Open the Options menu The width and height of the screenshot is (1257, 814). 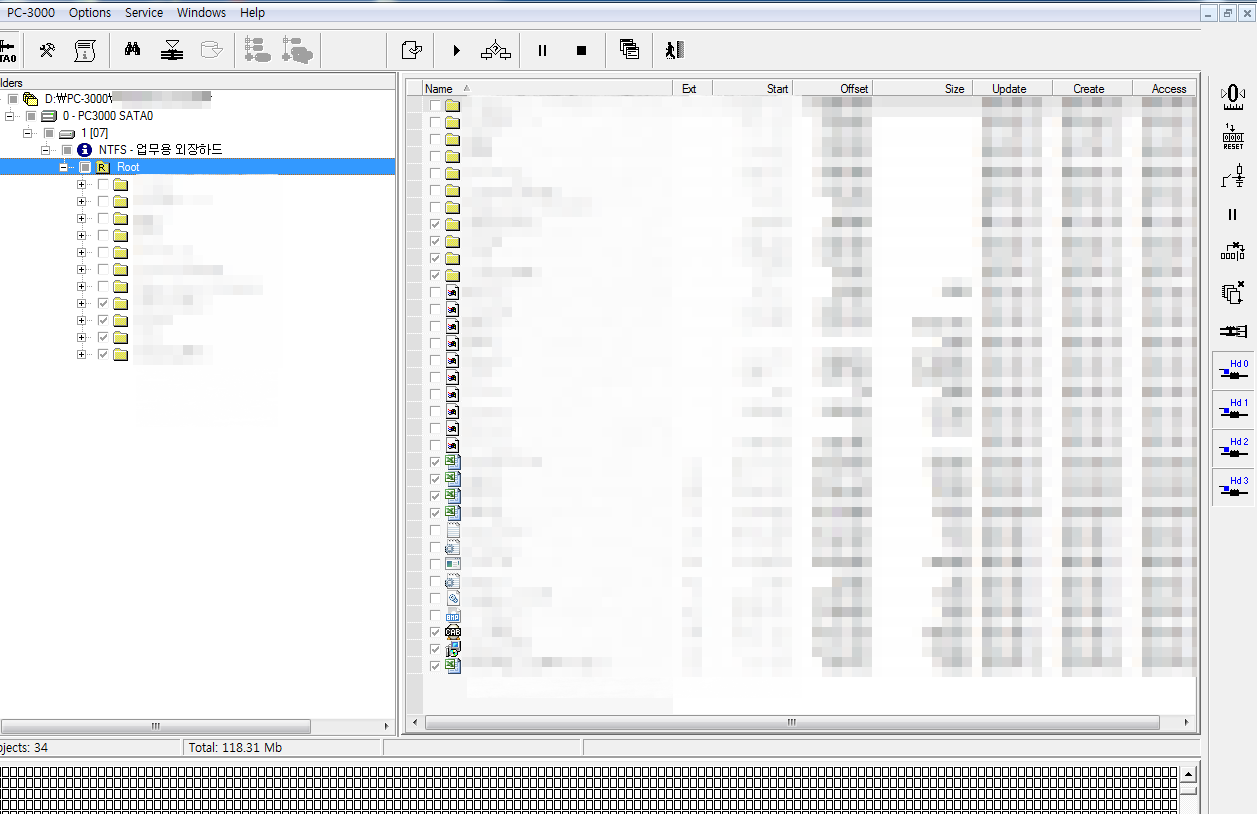[x=90, y=13]
